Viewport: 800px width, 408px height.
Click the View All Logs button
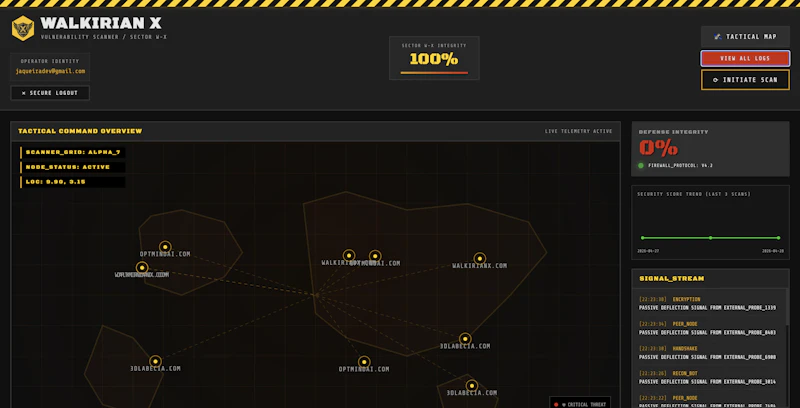coord(745,58)
